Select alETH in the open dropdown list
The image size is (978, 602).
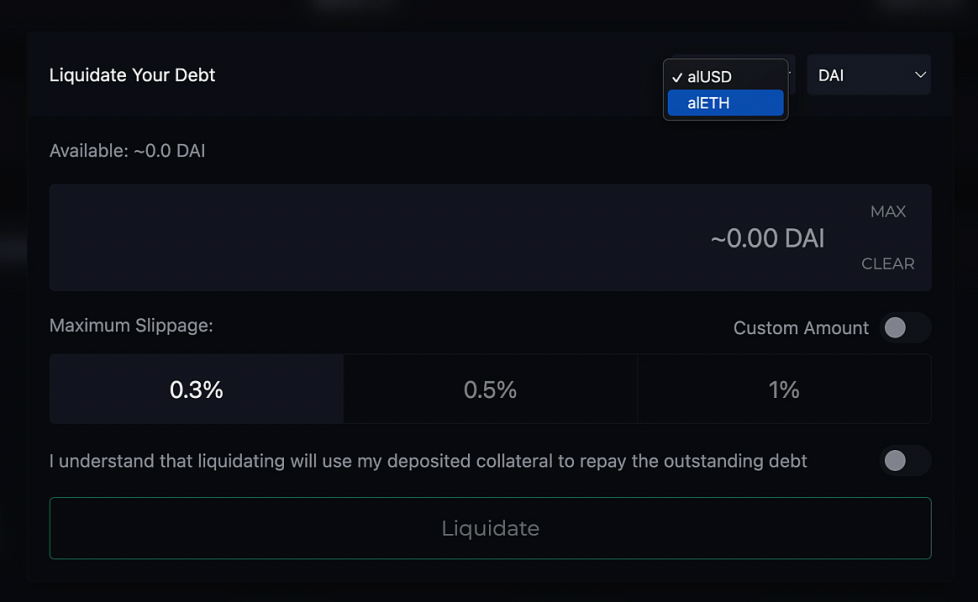pyautogui.click(x=725, y=103)
